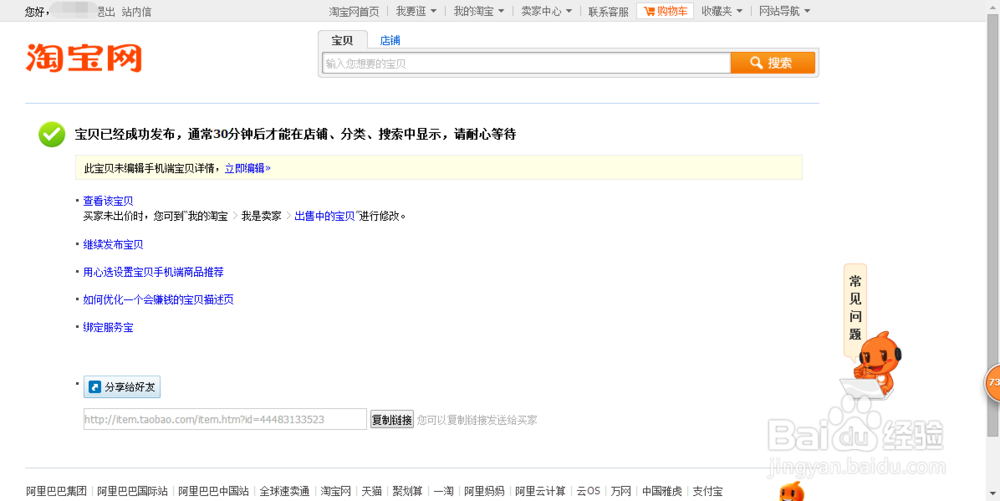Click the 复制链接 copy link button

(x=392, y=419)
